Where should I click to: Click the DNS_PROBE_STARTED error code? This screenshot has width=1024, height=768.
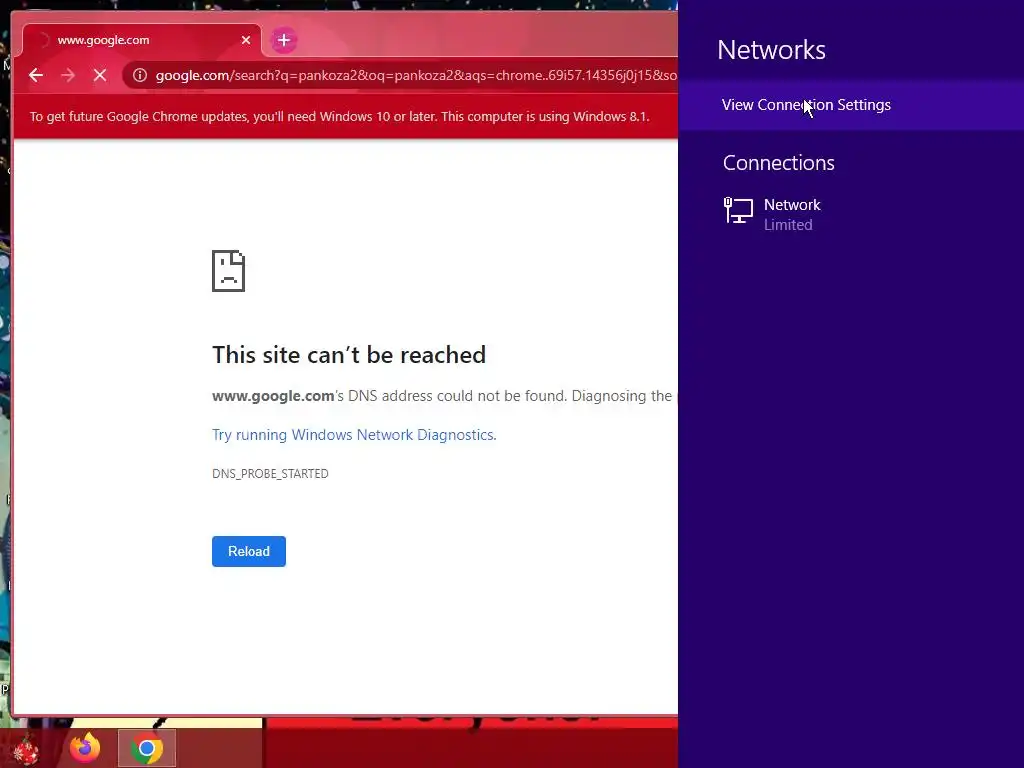[270, 473]
